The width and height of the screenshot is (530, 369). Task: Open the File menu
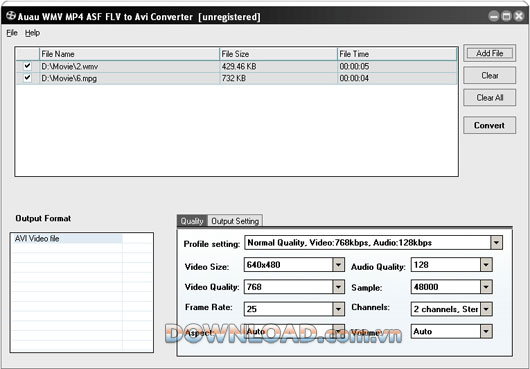pyautogui.click(x=12, y=33)
